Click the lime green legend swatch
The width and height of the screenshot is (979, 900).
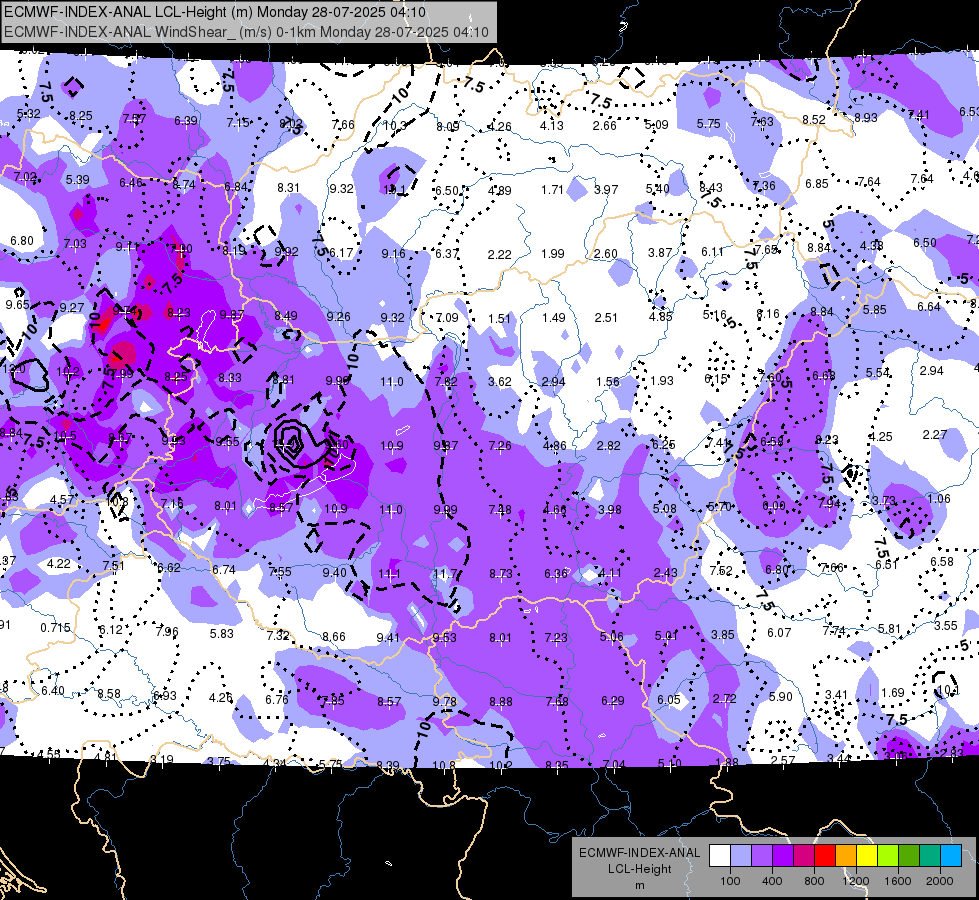point(888,856)
